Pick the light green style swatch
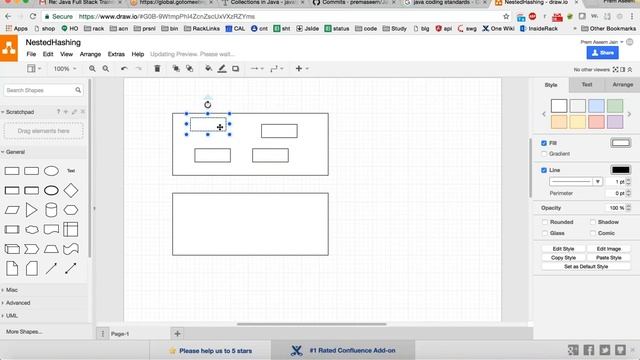640x360 pixels. point(615,106)
